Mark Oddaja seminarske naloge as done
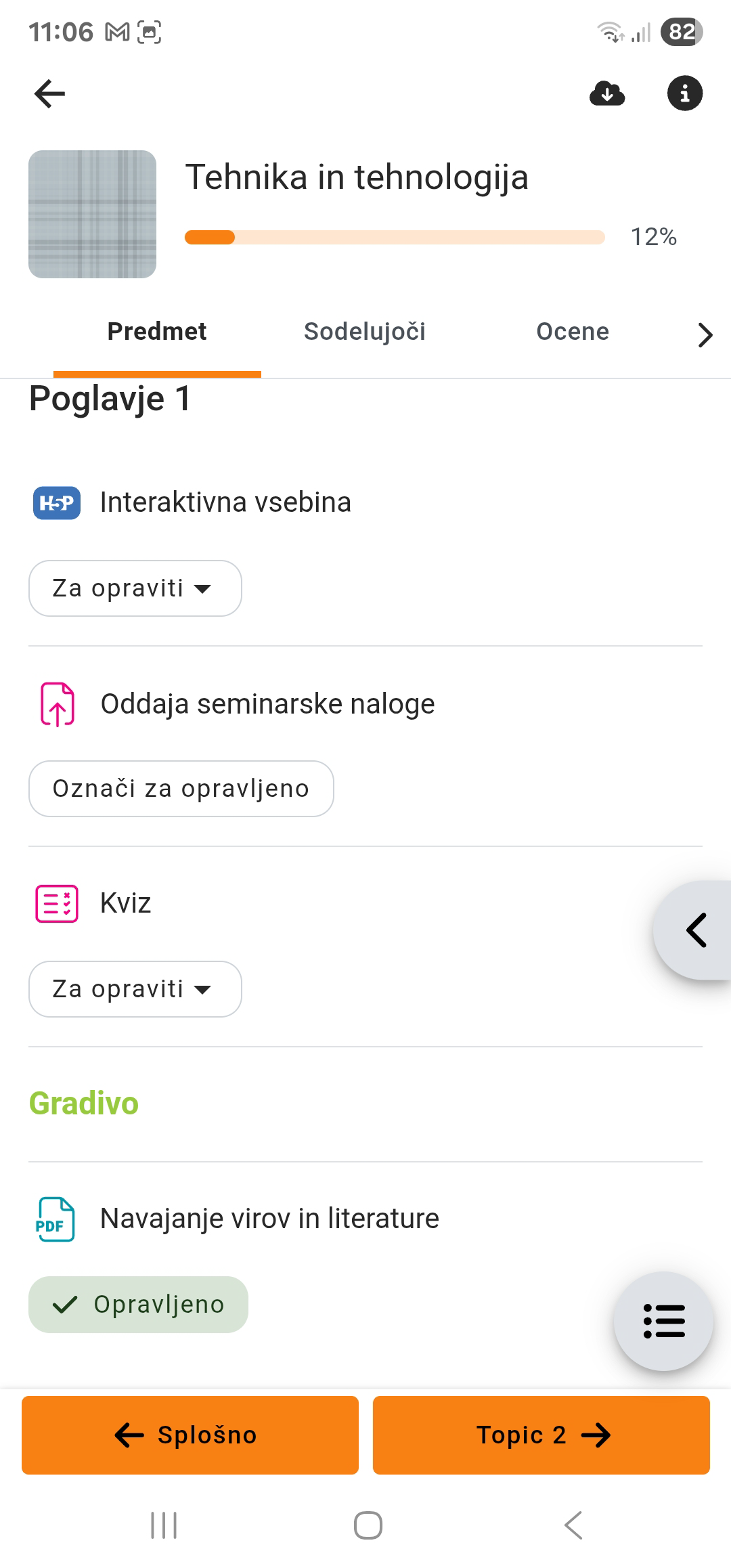Viewport: 731px width, 1568px height. (x=181, y=789)
